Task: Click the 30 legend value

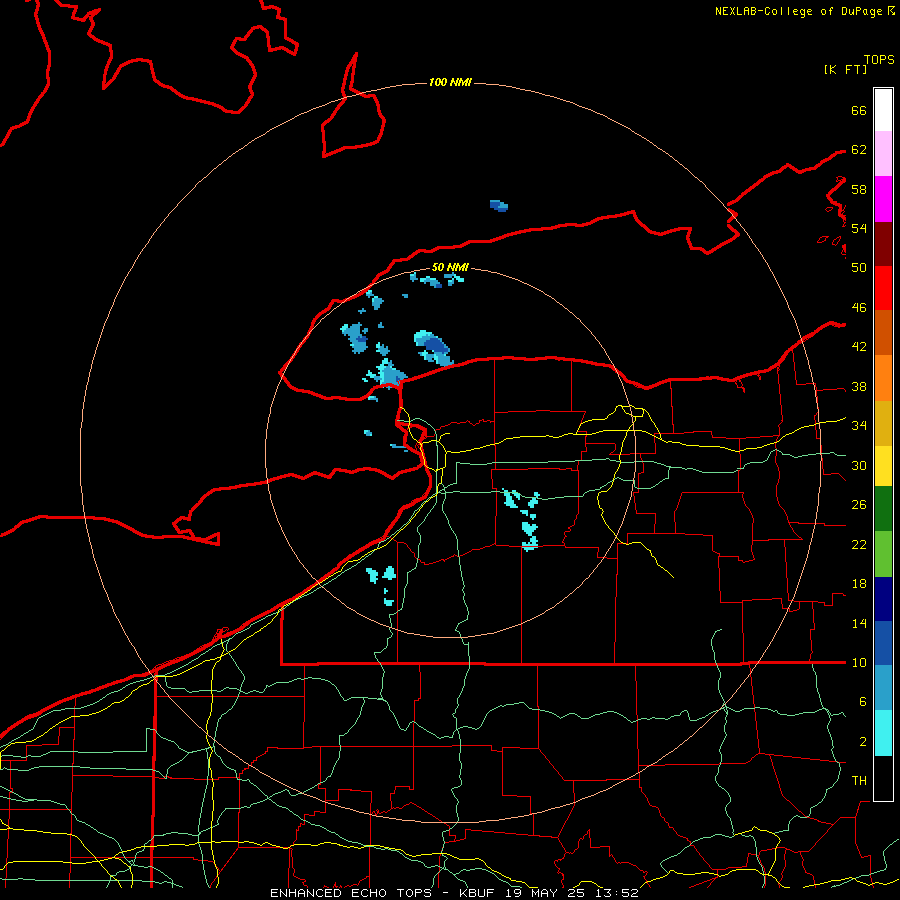Action: click(859, 465)
